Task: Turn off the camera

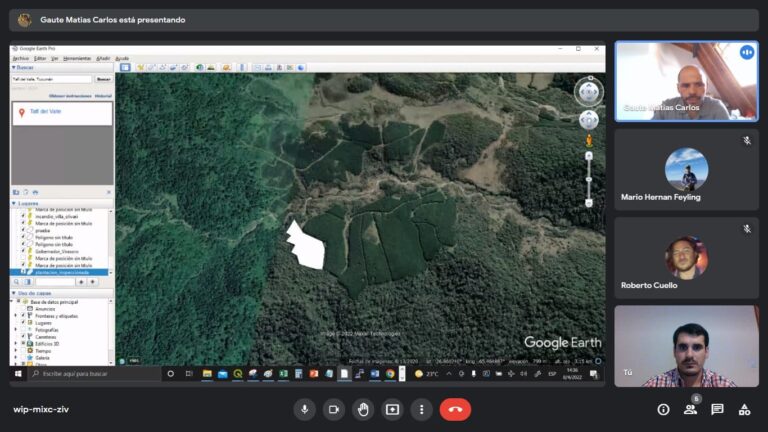Action: (x=334, y=409)
